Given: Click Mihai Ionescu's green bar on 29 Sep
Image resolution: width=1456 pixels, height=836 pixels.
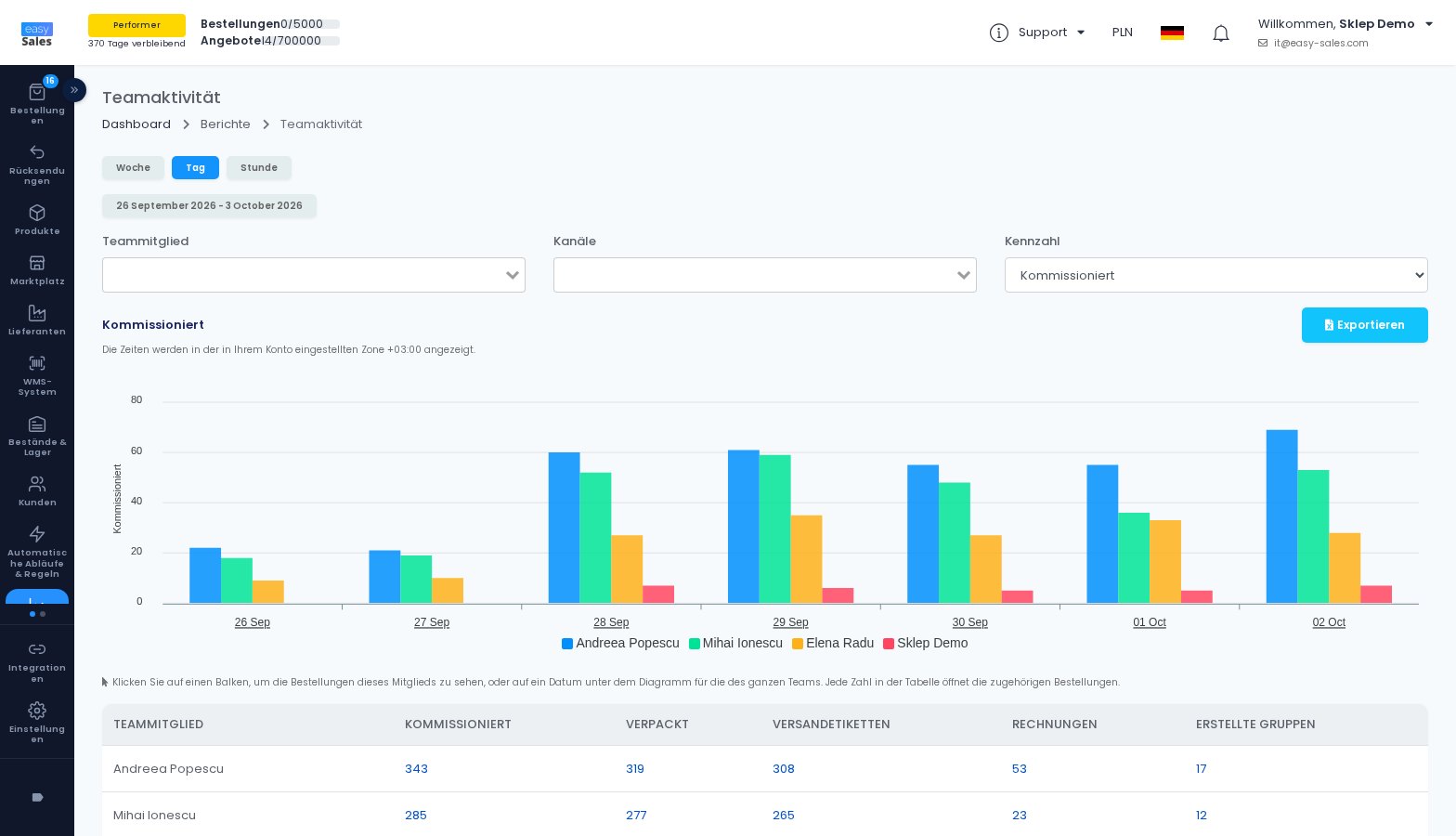Looking at the screenshot, I should [x=774, y=529].
